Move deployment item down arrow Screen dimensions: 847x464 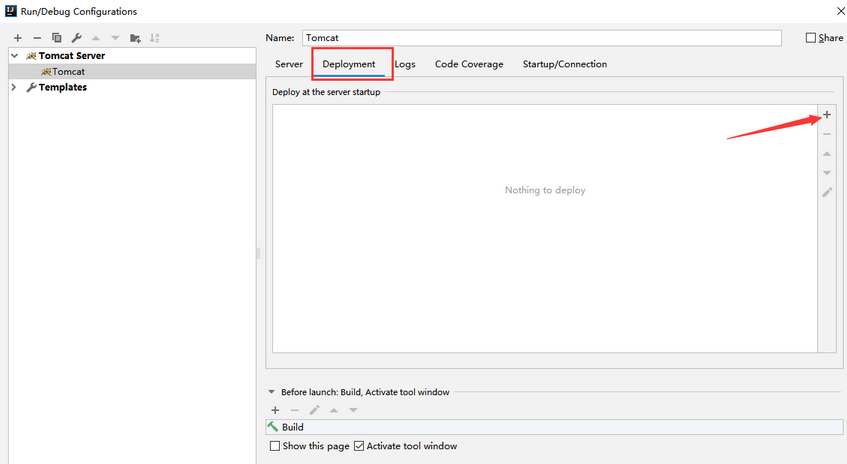pos(827,173)
